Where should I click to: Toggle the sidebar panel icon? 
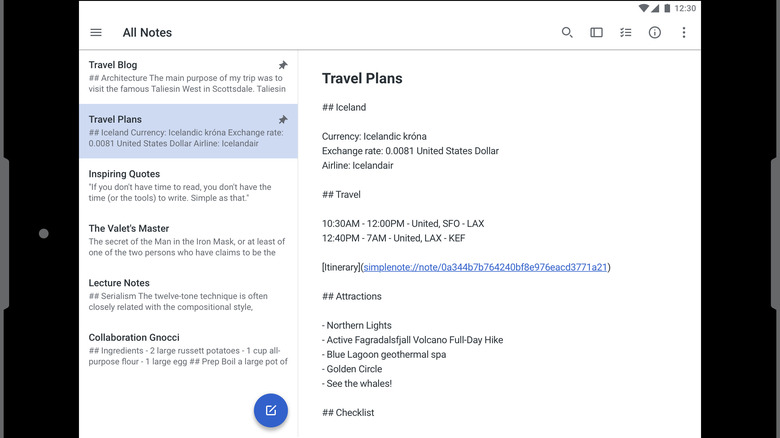pyautogui.click(x=596, y=32)
